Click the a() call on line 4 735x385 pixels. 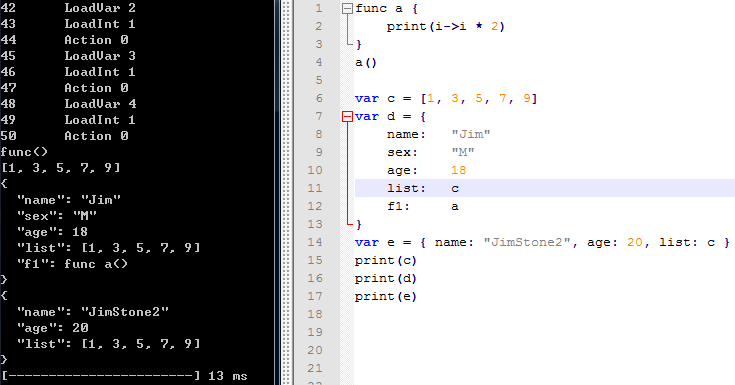click(x=366, y=62)
